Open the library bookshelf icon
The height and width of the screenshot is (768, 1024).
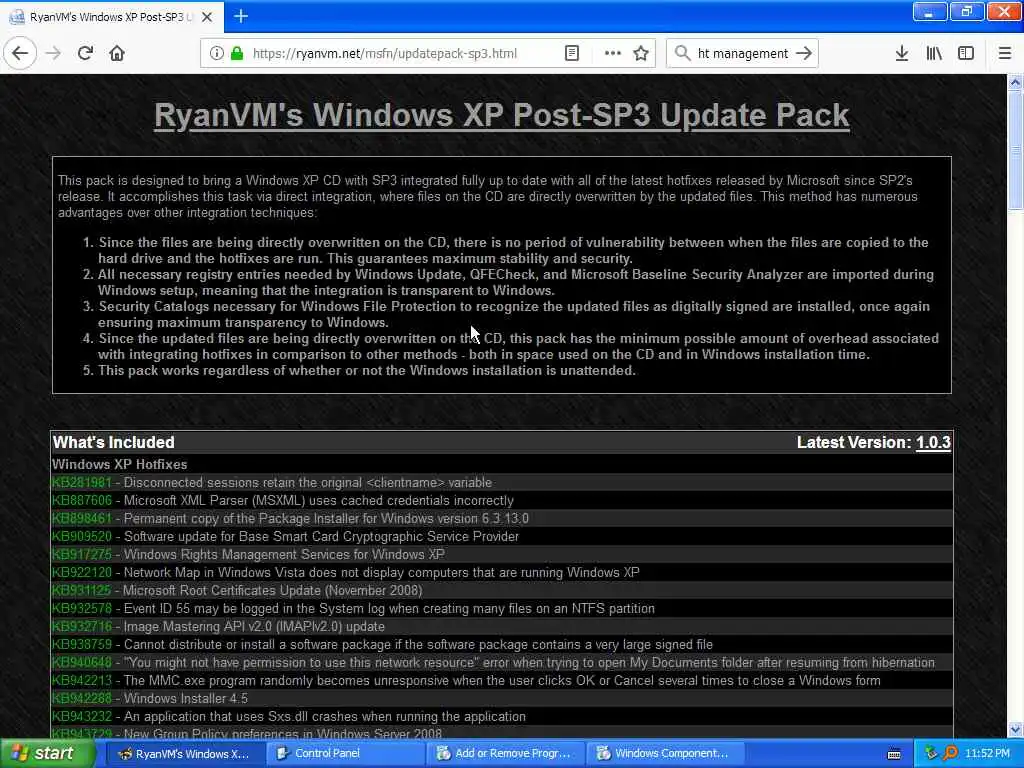click(934, 54)
